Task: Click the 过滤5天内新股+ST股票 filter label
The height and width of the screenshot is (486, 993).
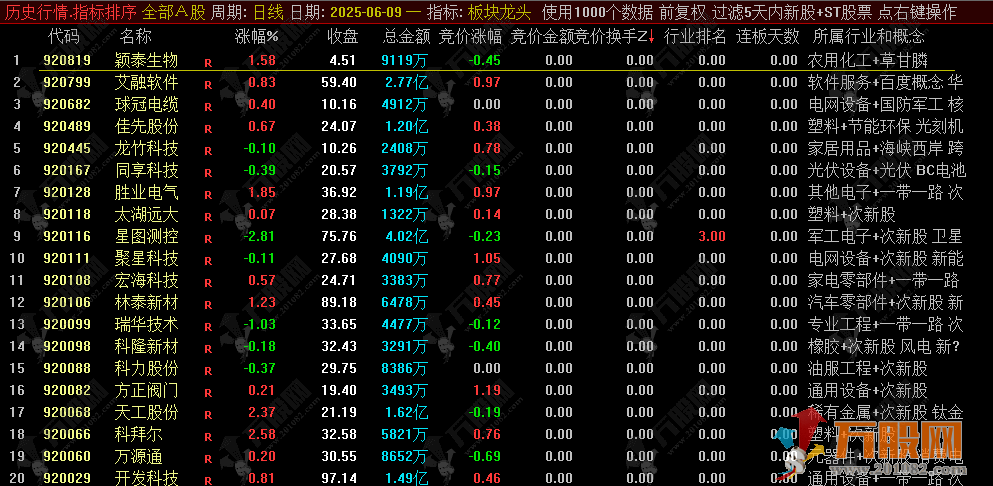Action: [792, 12]
